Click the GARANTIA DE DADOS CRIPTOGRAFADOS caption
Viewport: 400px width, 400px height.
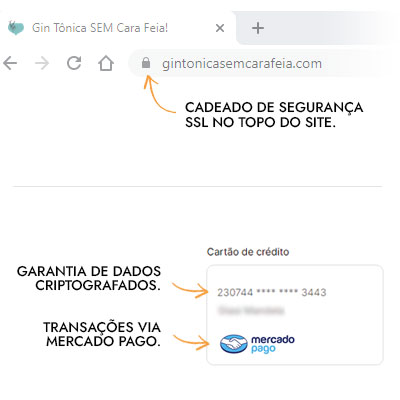(x=89, y=278)
